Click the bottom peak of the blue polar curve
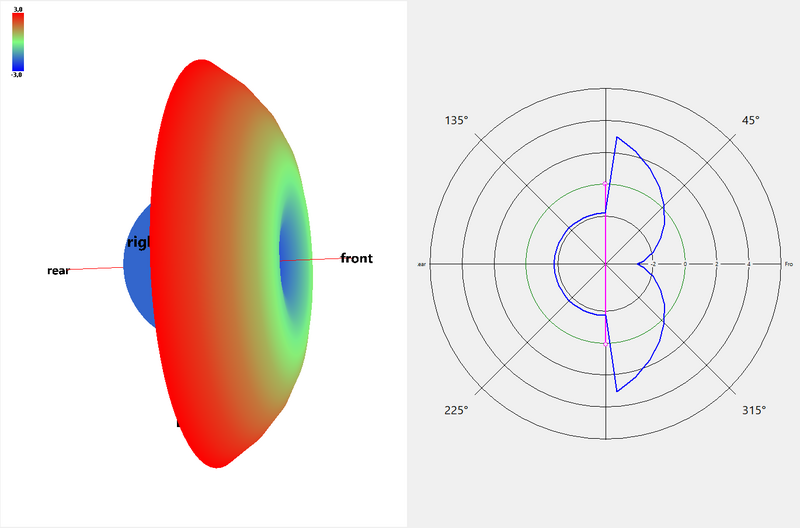Viewport: 800px width, 528px height. point(617,391)
